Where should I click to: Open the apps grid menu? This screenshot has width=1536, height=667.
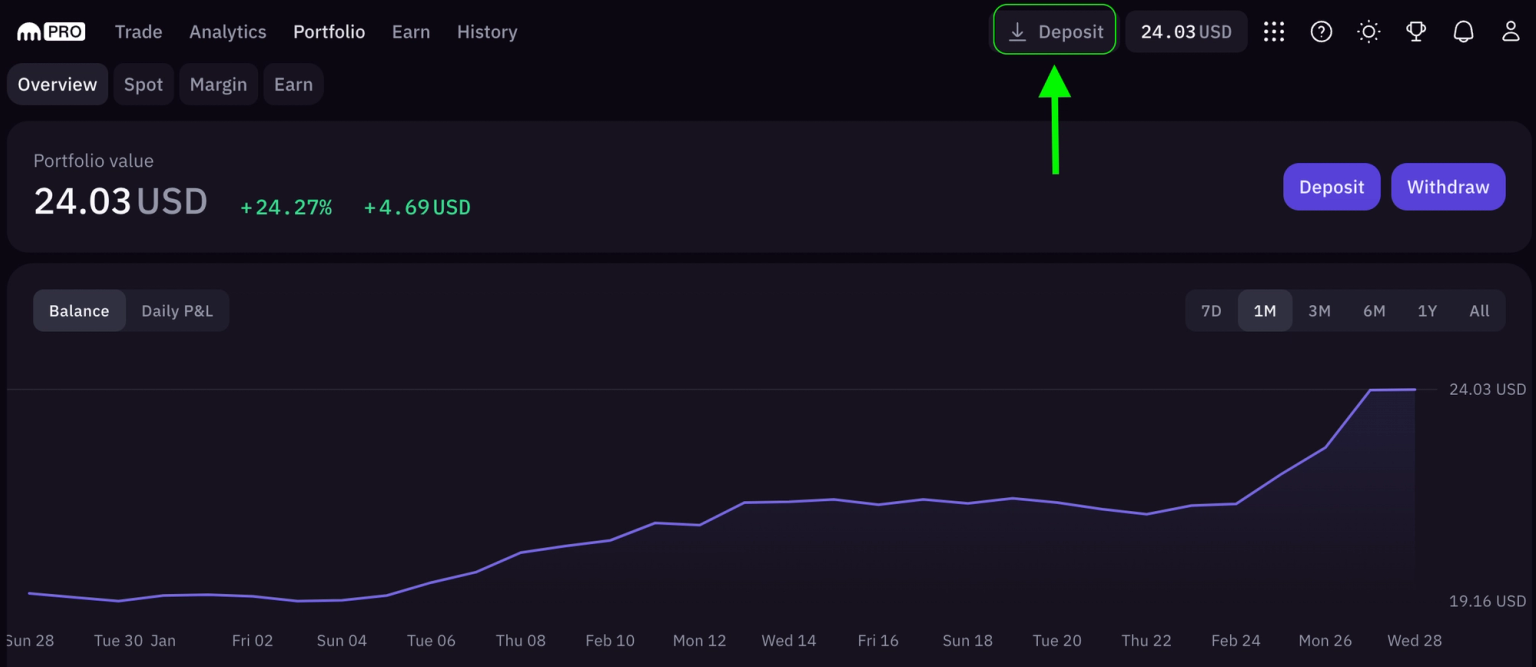pyautogui.click(x=1273, y=32)
